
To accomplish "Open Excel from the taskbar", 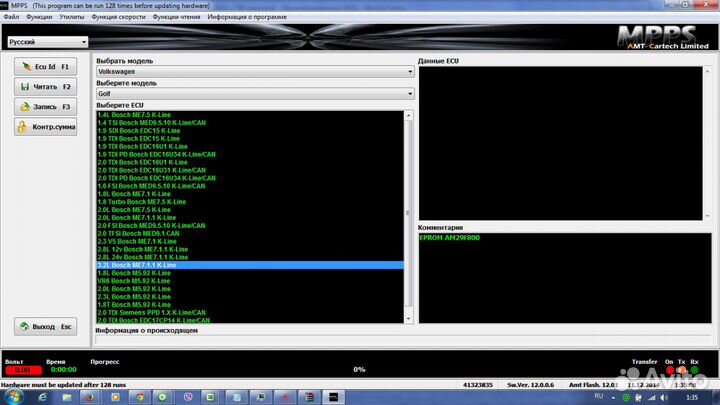I will [x=210, y=397].
